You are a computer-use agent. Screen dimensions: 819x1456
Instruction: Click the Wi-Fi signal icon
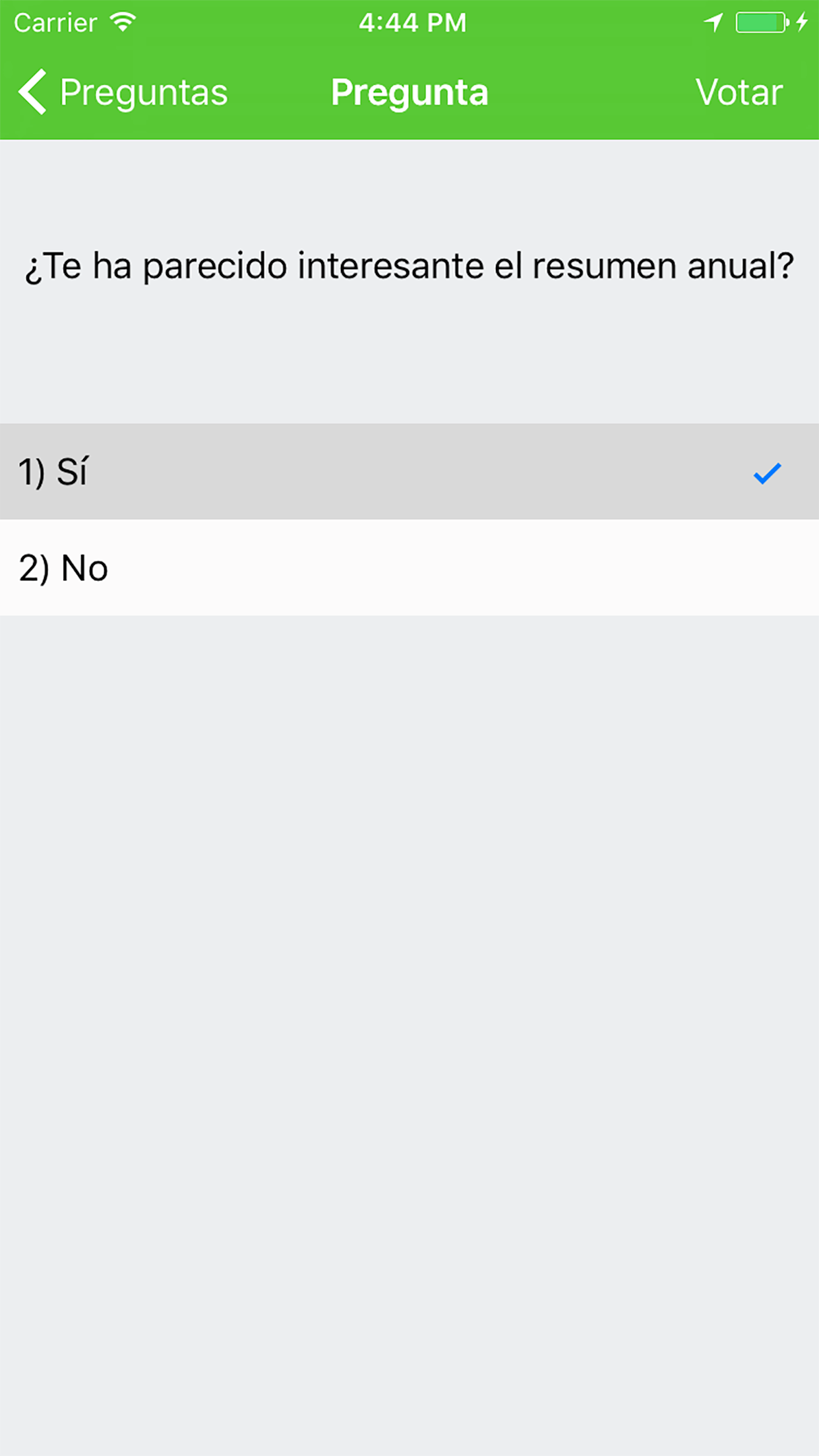[x=123, y=22]
